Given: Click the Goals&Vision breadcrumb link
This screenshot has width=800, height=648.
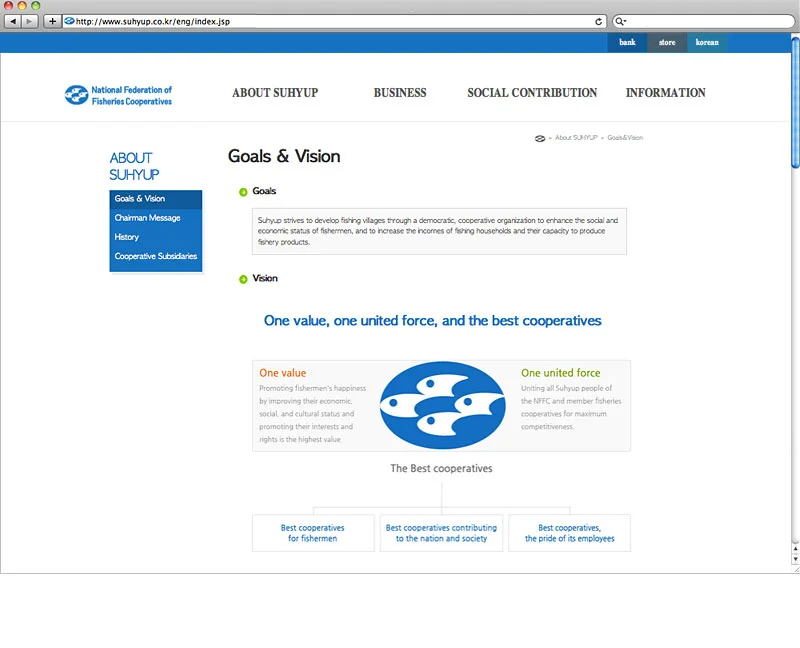Looking at the screenshot, I should [625, 138].
